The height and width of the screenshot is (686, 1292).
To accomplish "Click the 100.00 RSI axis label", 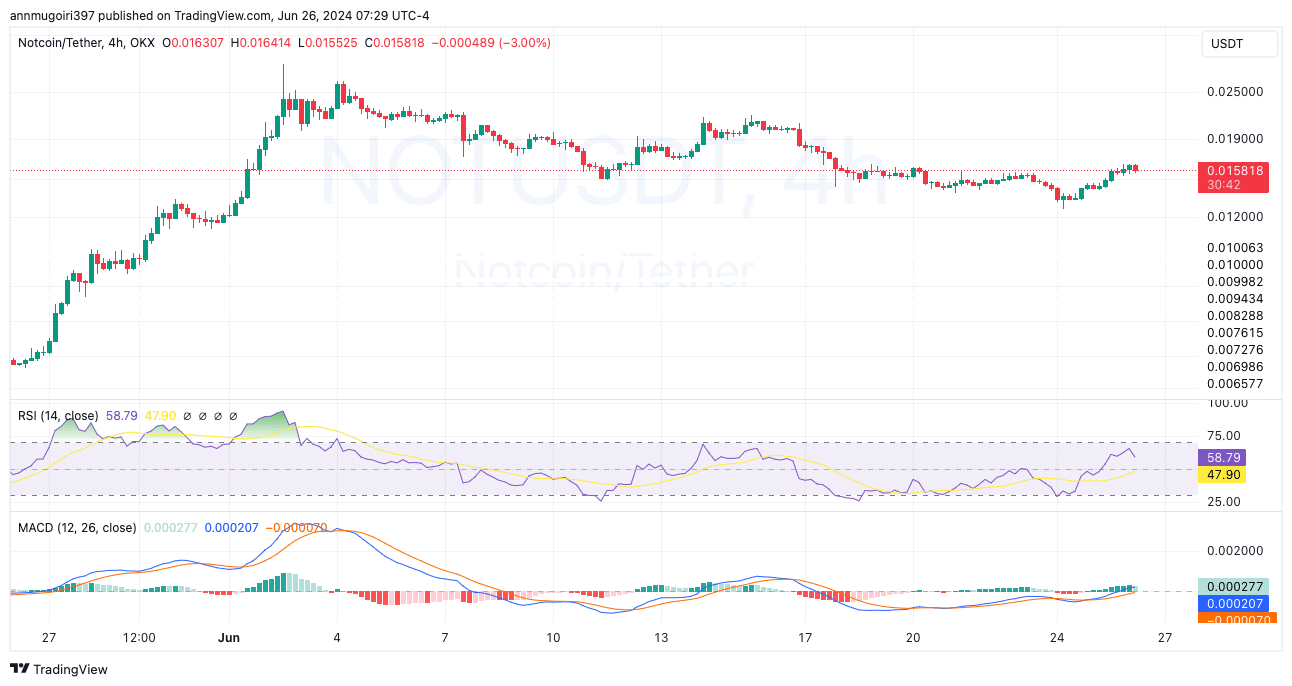I will 1227,403.
